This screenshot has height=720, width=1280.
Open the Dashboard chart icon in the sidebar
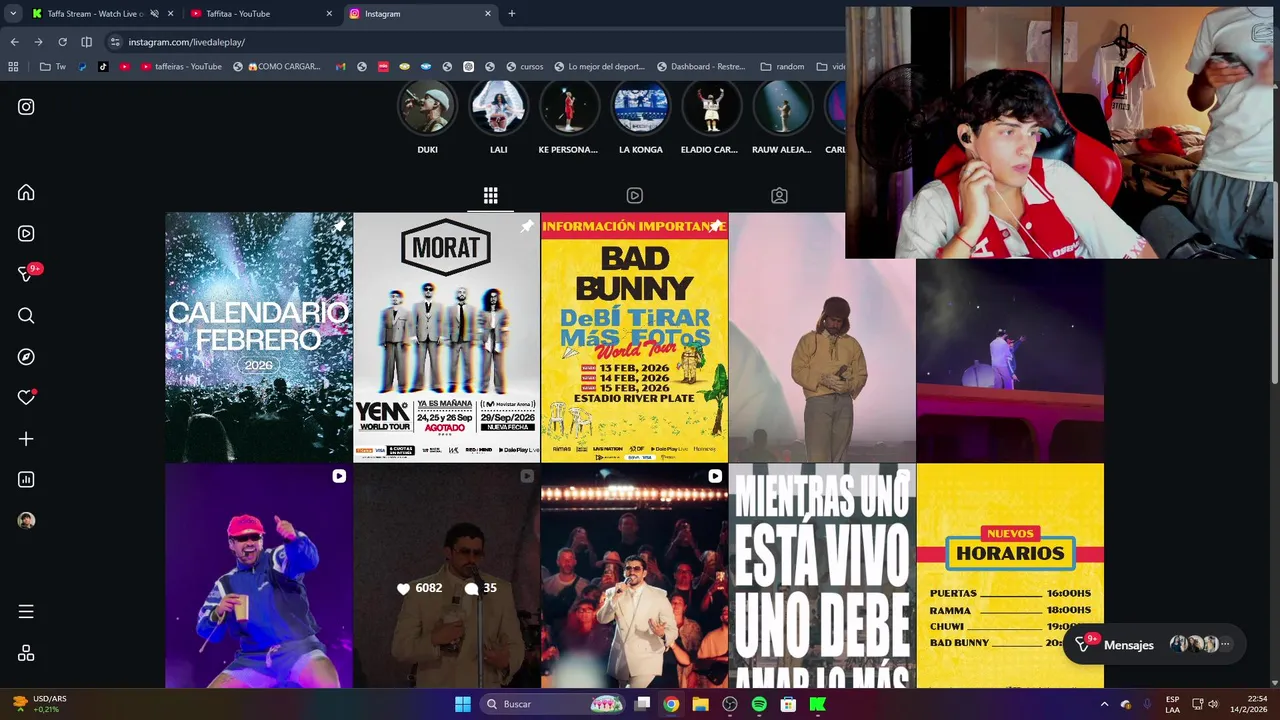(26, 480)
